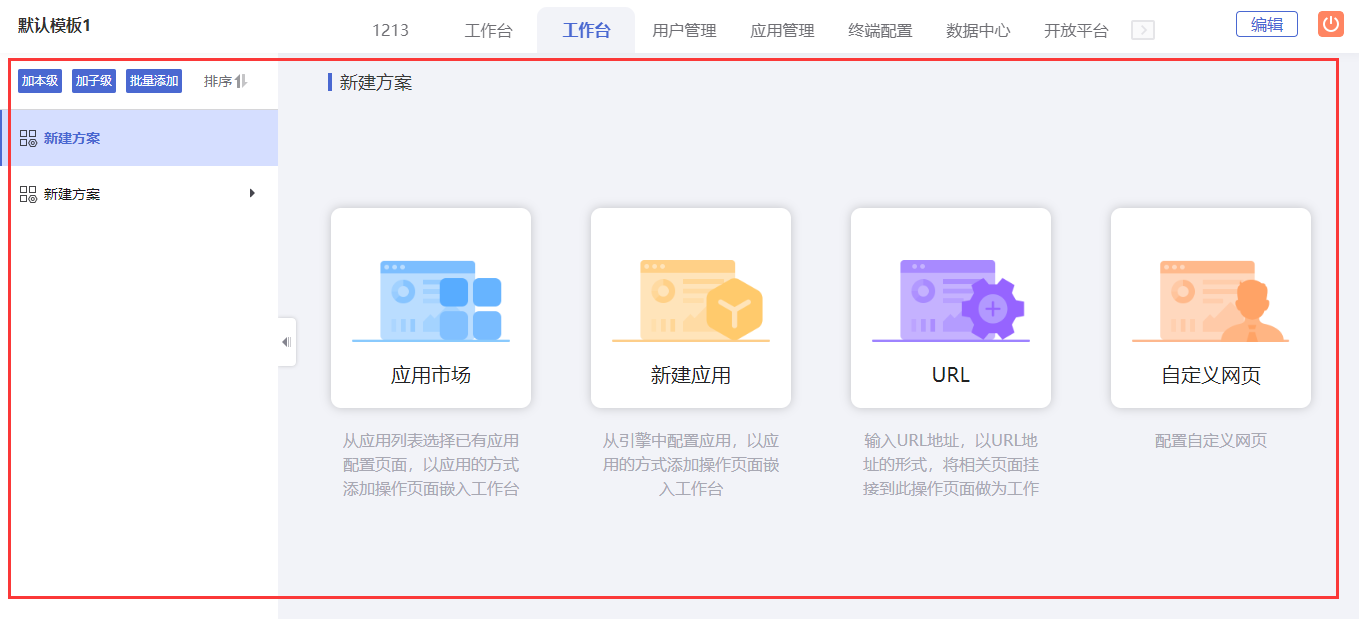Click the 加子级 button
This screenshot has width=1359, height=619.
(94, 81)
